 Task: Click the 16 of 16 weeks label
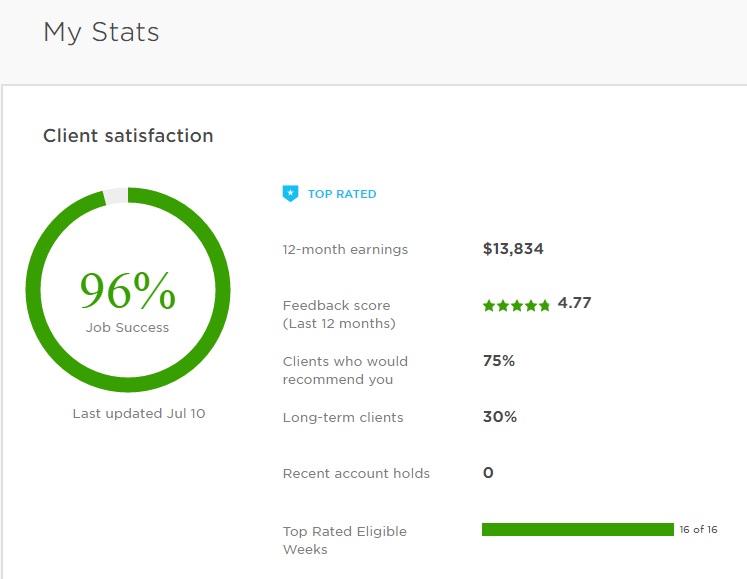tap(698, 530)
